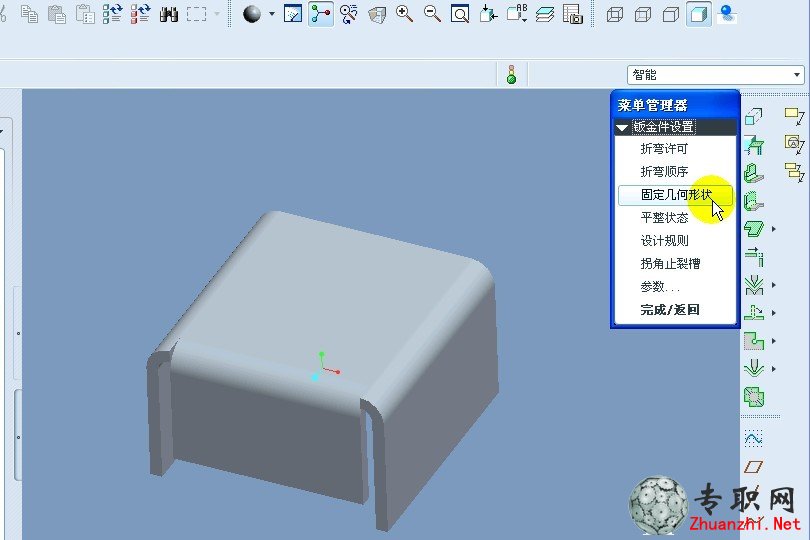Select 折弯顺序 menu entry

(664, 172)
